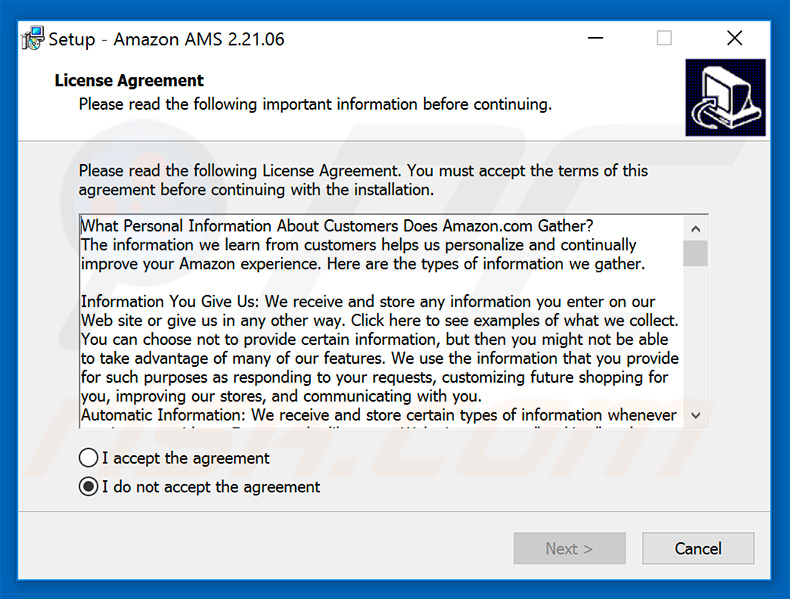Click inside the license agreement text box
Screen dimensions: 790x599
click(x=381, y=321)
